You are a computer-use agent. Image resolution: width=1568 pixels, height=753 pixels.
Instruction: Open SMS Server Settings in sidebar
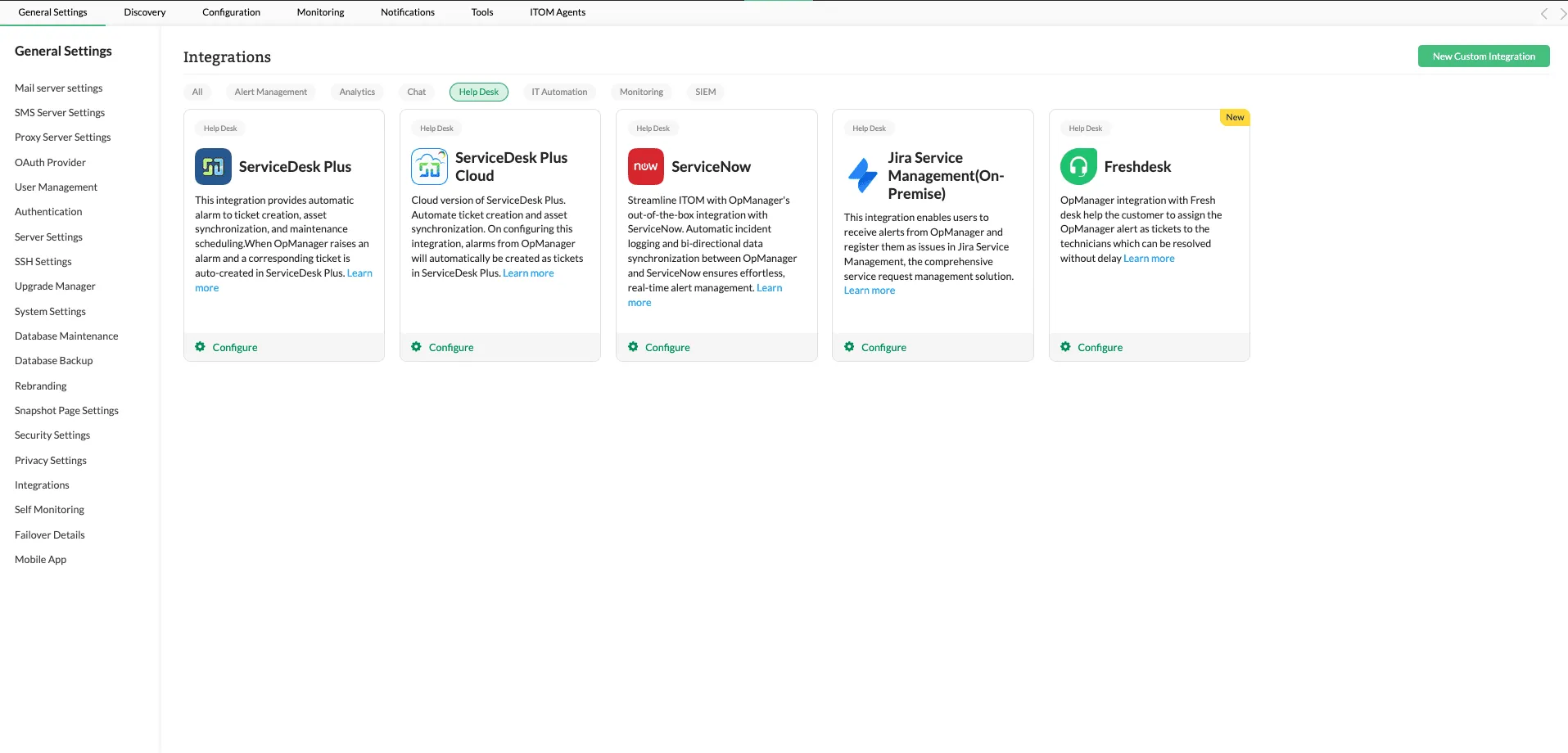point(60,112)
